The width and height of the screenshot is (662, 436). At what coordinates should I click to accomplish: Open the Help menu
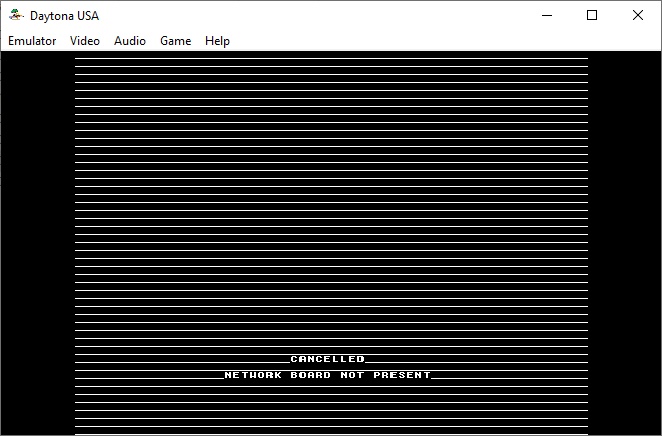pyautogui.click(x=217, y=41)
